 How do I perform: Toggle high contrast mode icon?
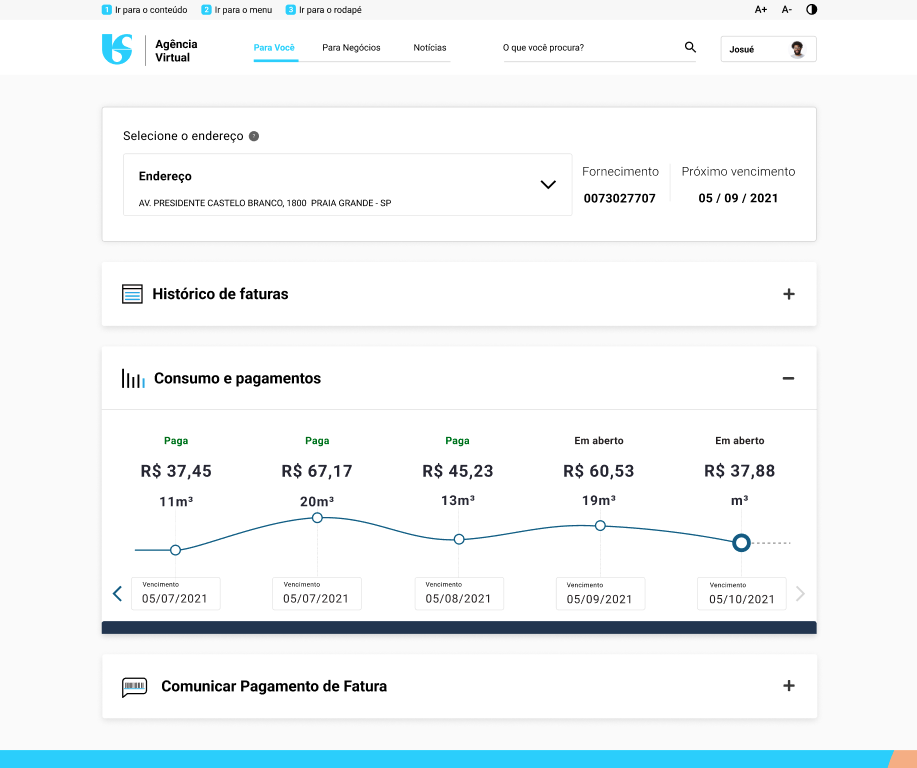(x=811, y=9)
